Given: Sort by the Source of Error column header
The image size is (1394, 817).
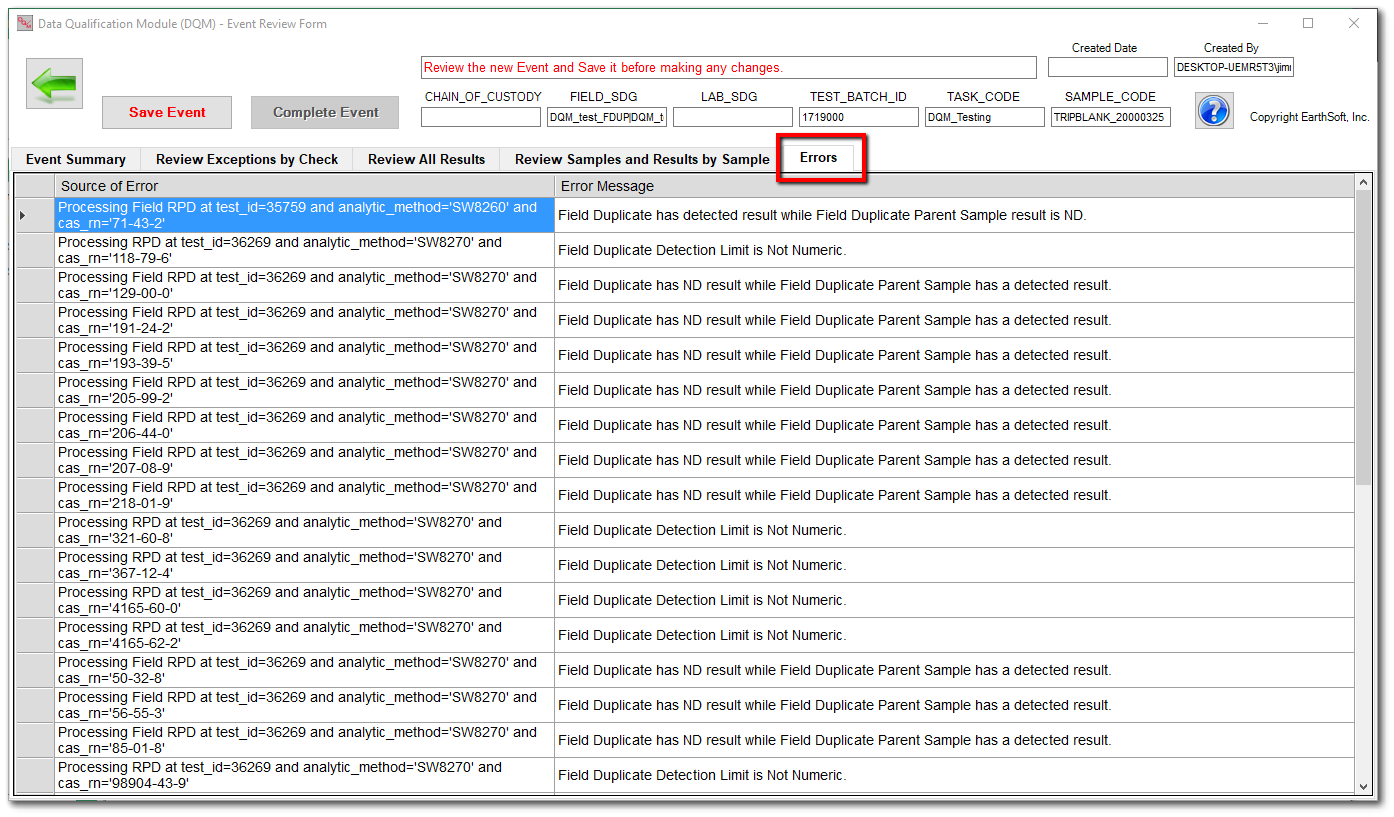Looking at the screenshot, I should (x=304, y=186).
